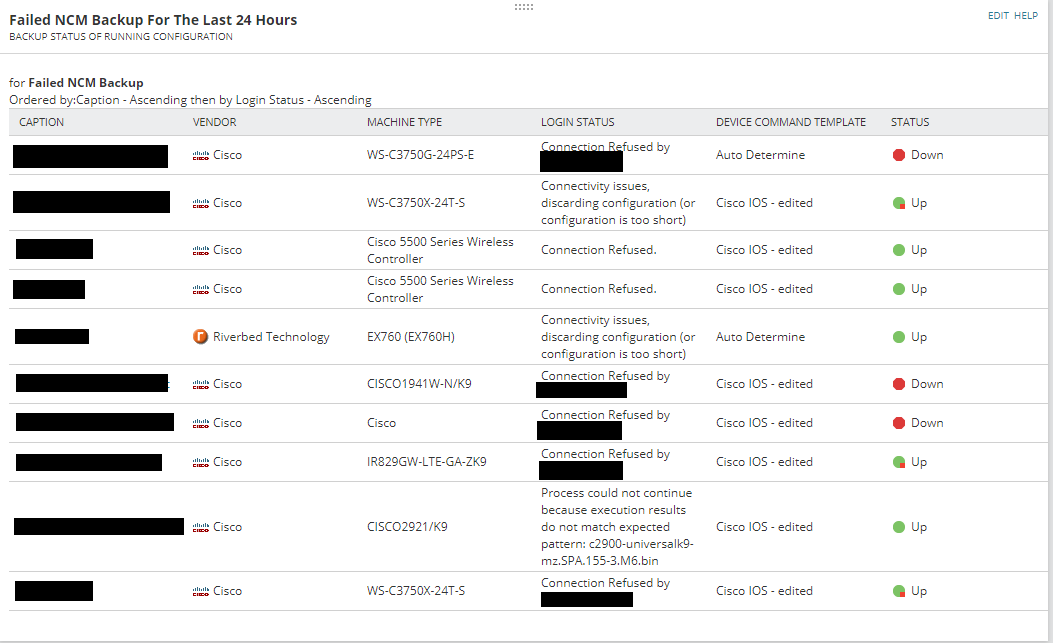Click Cisco icon in WS-C3750X-24T-S Connectivity issues row
This screenshot has height=644, width=1053.
pyautogui.click(x=201, y=203)
